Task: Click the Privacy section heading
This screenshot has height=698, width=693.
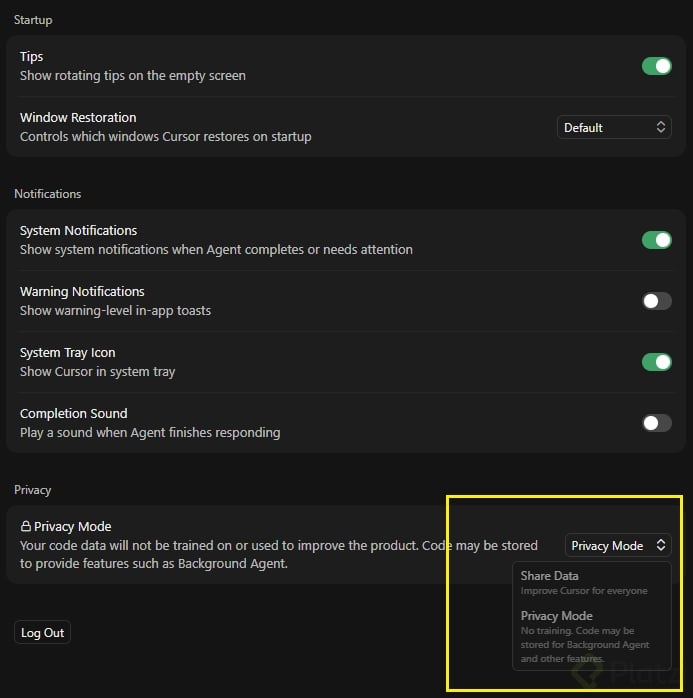Action: tap(32, 490)
